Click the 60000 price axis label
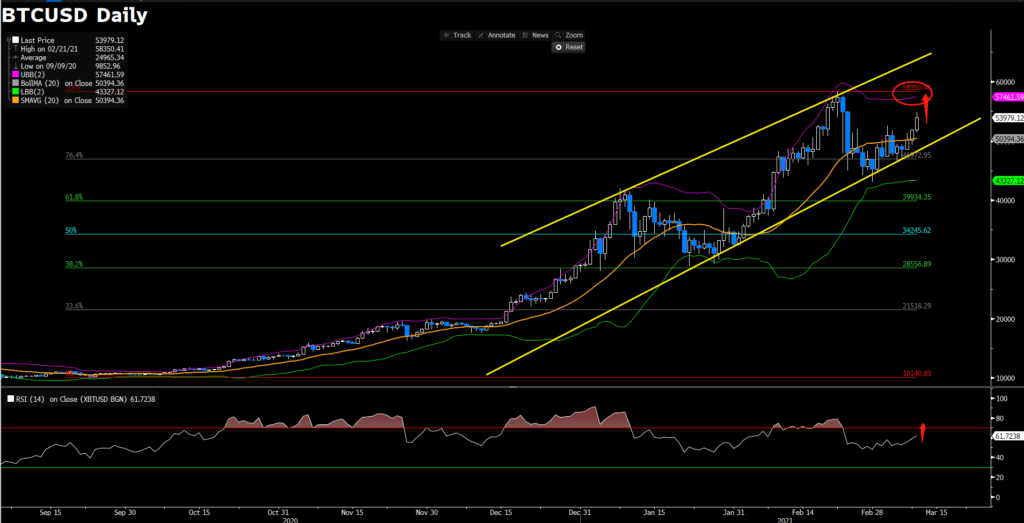 (1005, 82)
